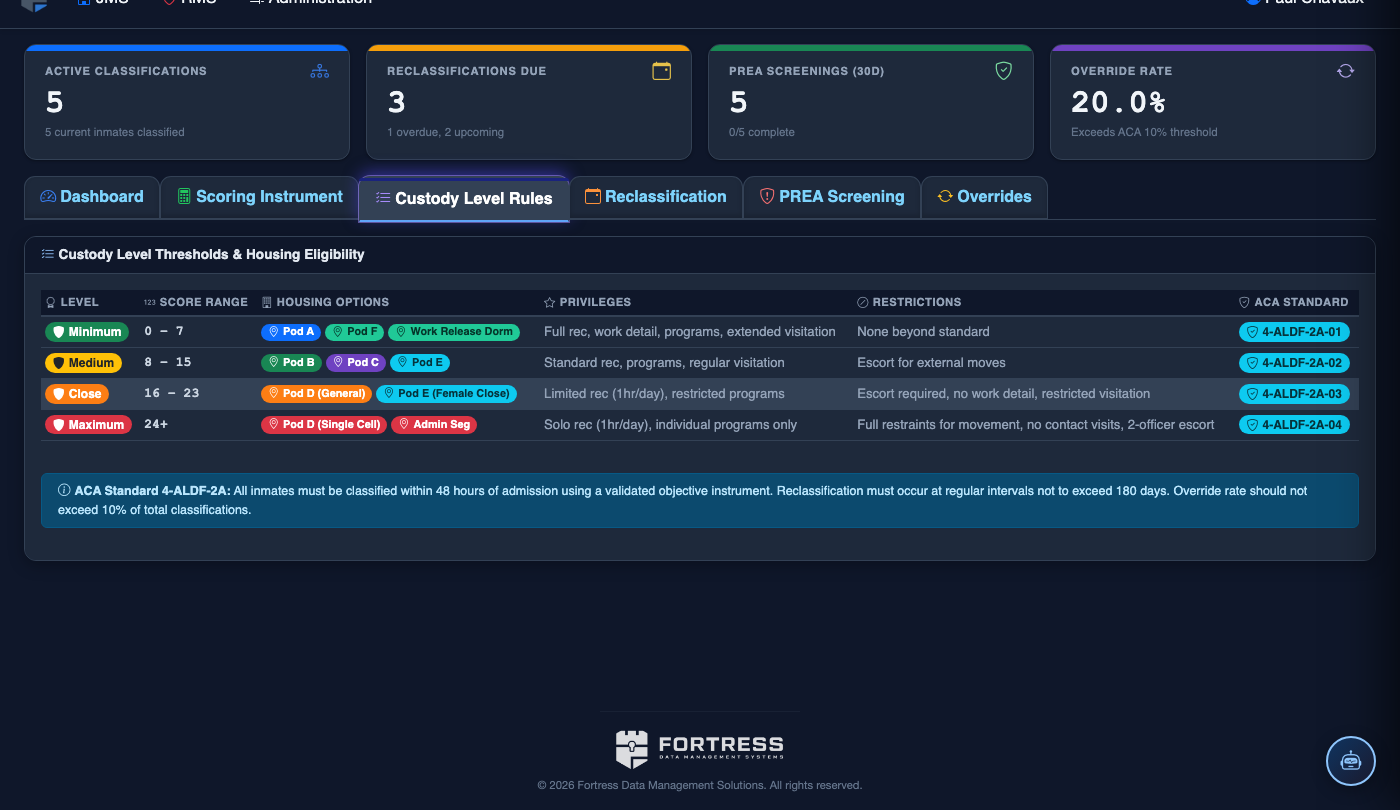
Task: Go to the Reclassification tab
Action: [x=656, y=197]
